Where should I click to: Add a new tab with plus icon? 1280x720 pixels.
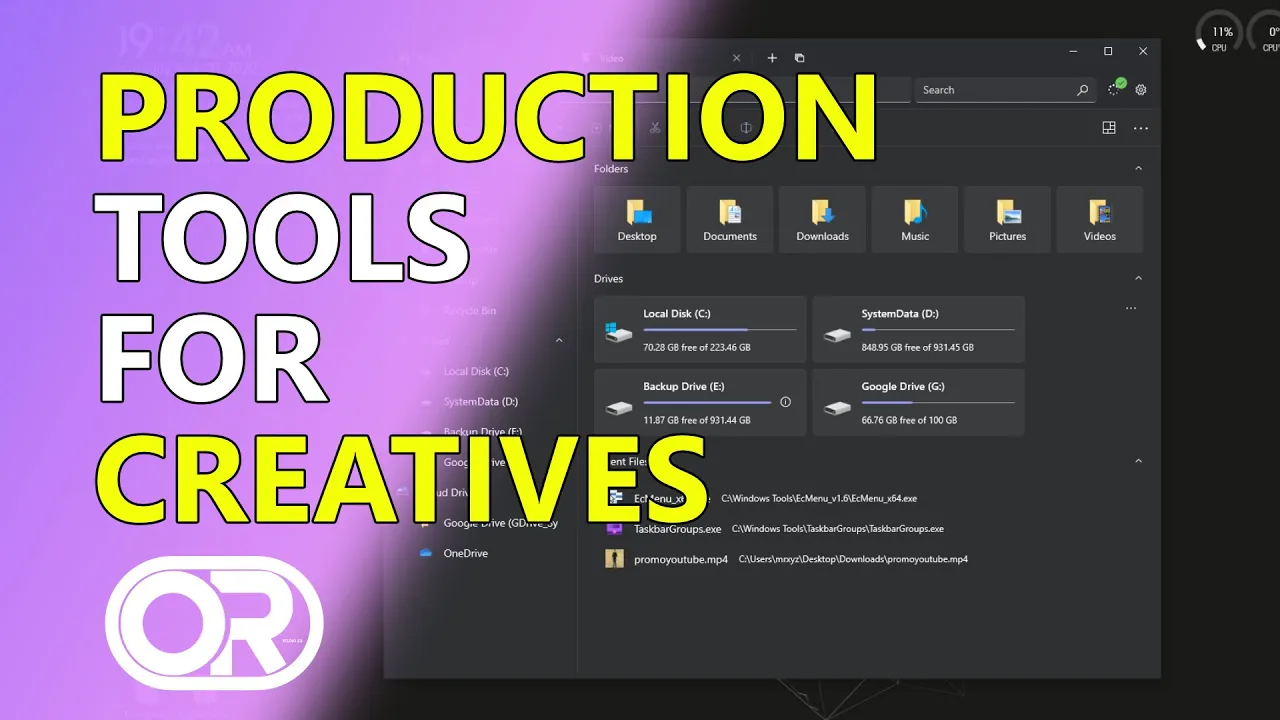coord(772,58)
